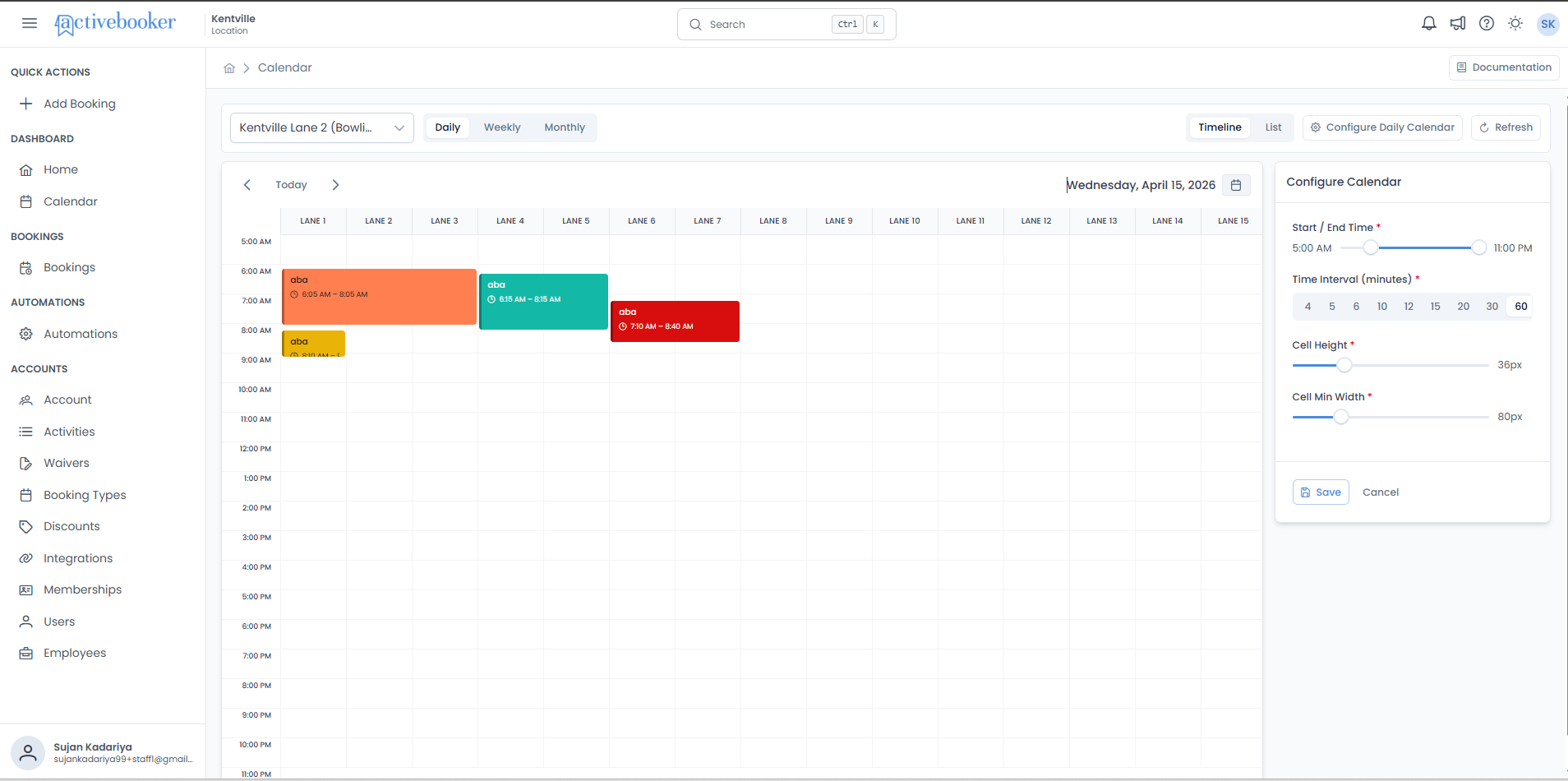The height and width of the screenshot is (781, 1568).
Task: Select 4 minute time interval
Action: [x=1307, y=307]
